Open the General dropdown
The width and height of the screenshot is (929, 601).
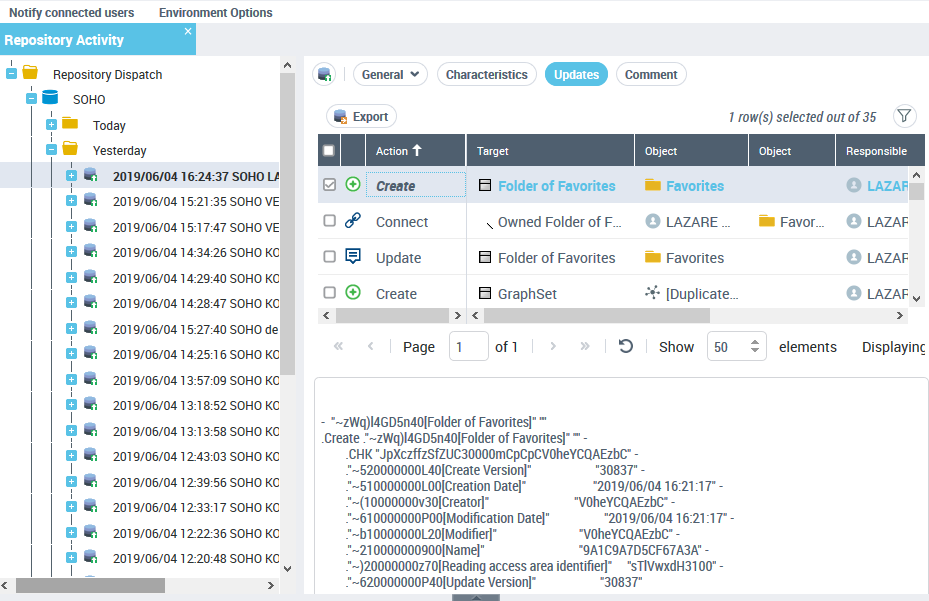pyautogui.click(x=390, y=75)
